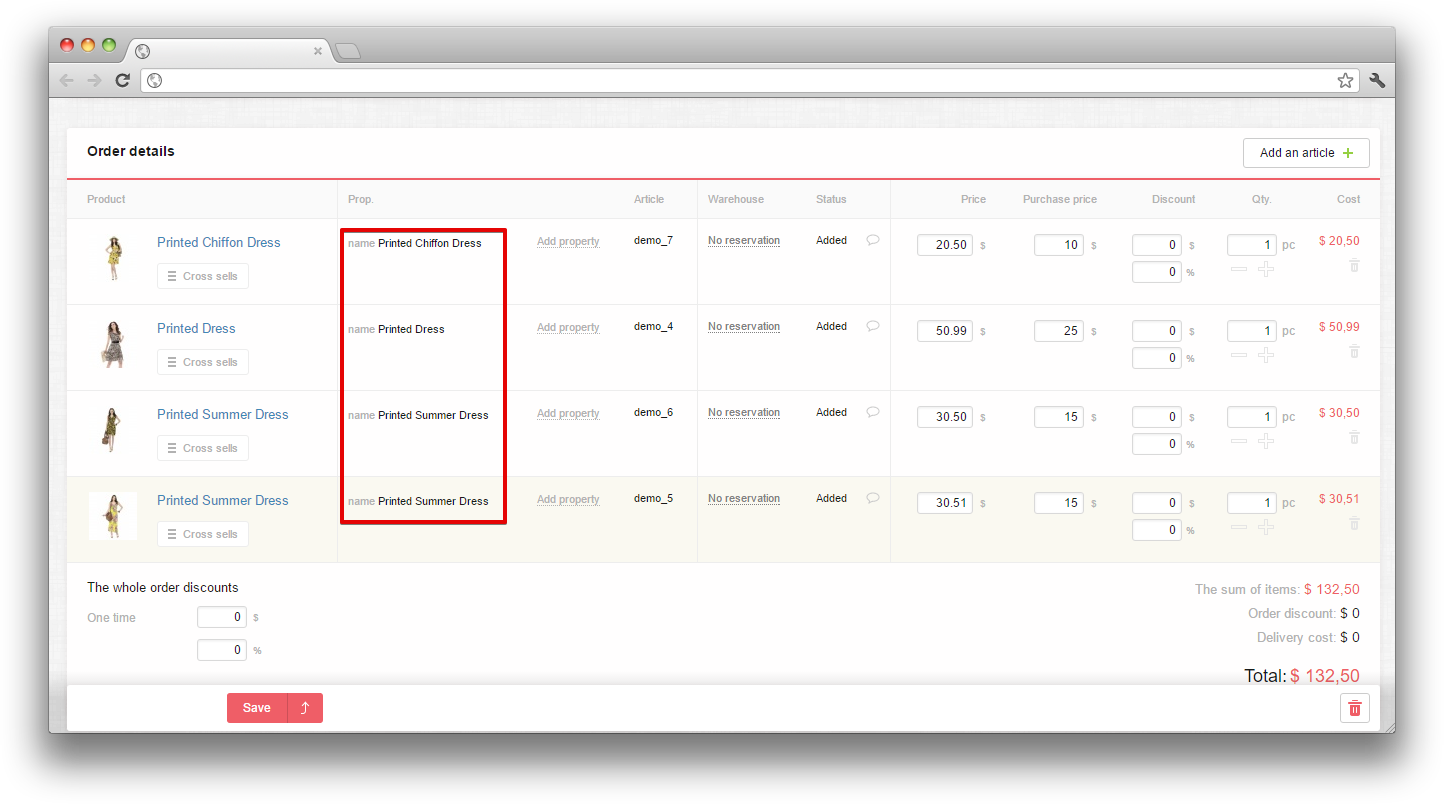
Task: Click the Add an article button
Action: tap(1306, 153)
